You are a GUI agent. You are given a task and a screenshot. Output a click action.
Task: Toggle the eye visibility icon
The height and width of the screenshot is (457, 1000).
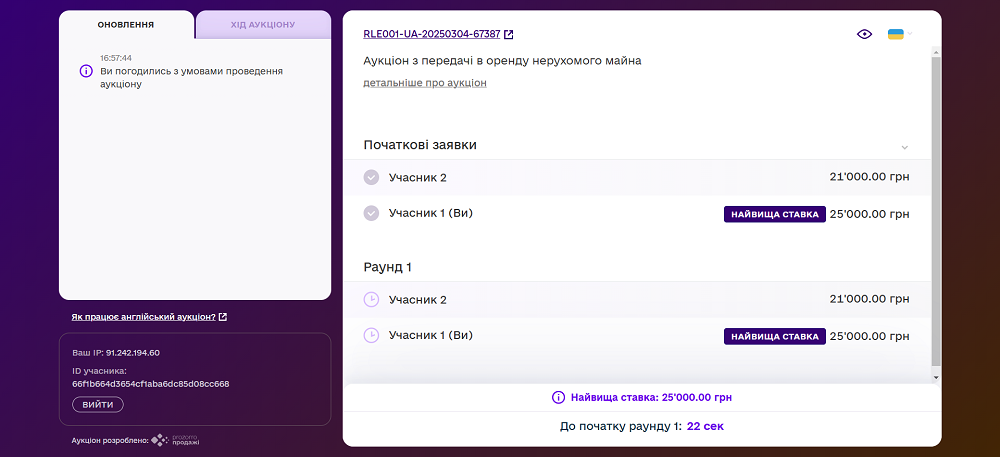[x=865, y=34]
